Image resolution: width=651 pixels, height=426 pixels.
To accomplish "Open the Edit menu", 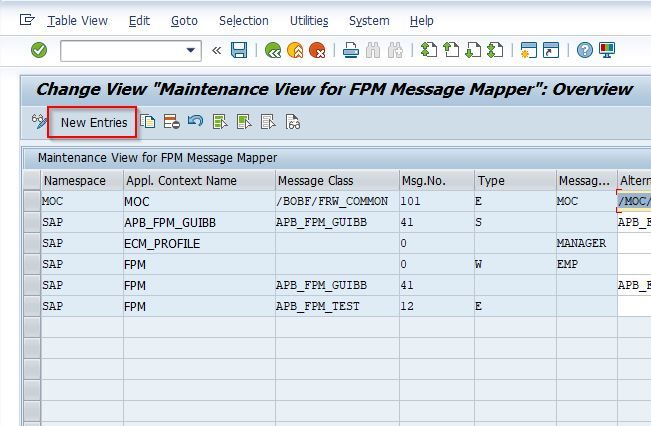I will tap(139, 20).
